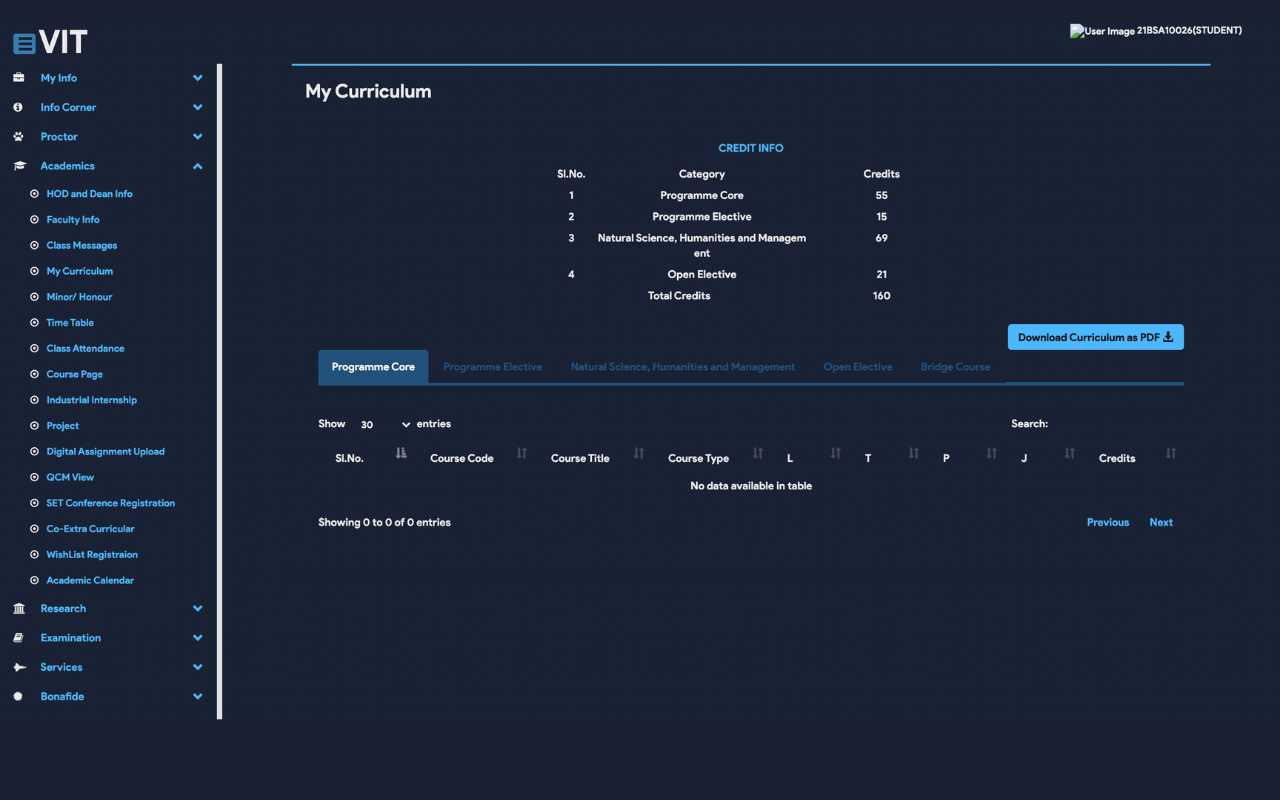This screenshot has width=1280, height=800.
Task: Select the Academics graduation cap icon
Action: coord(17,165)
